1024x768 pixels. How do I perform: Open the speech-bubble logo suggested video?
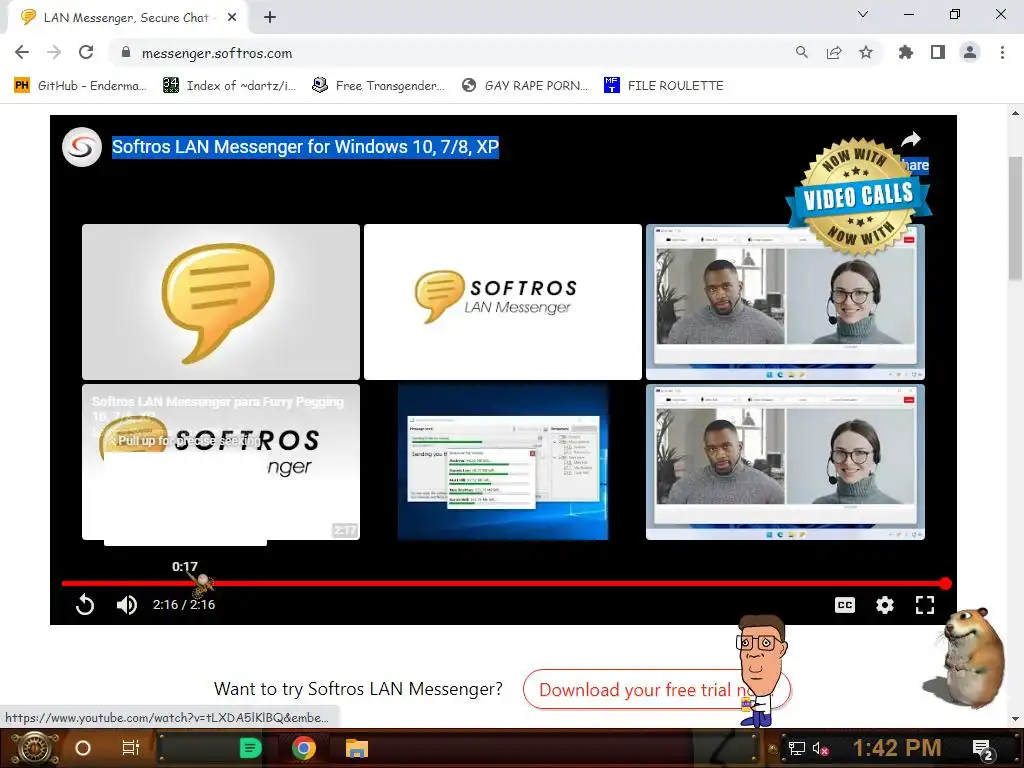[x=221, y=302]
